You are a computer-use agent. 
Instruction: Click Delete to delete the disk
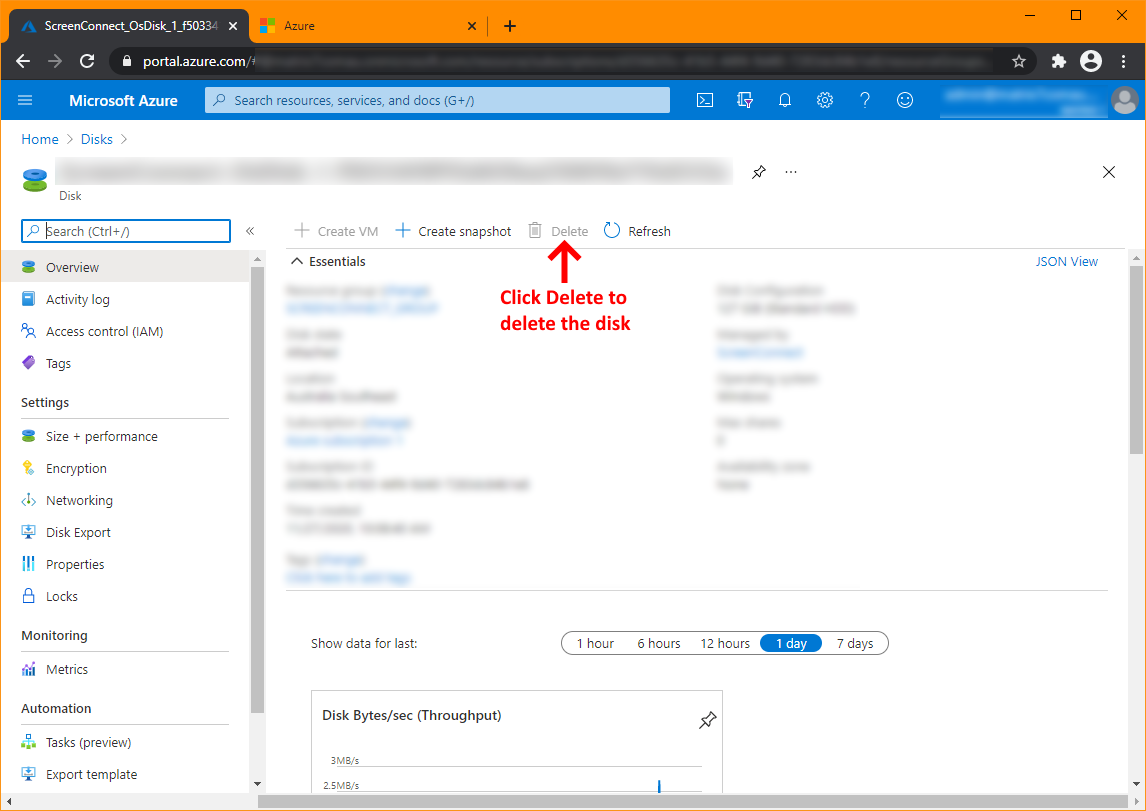tap(558, 231)
